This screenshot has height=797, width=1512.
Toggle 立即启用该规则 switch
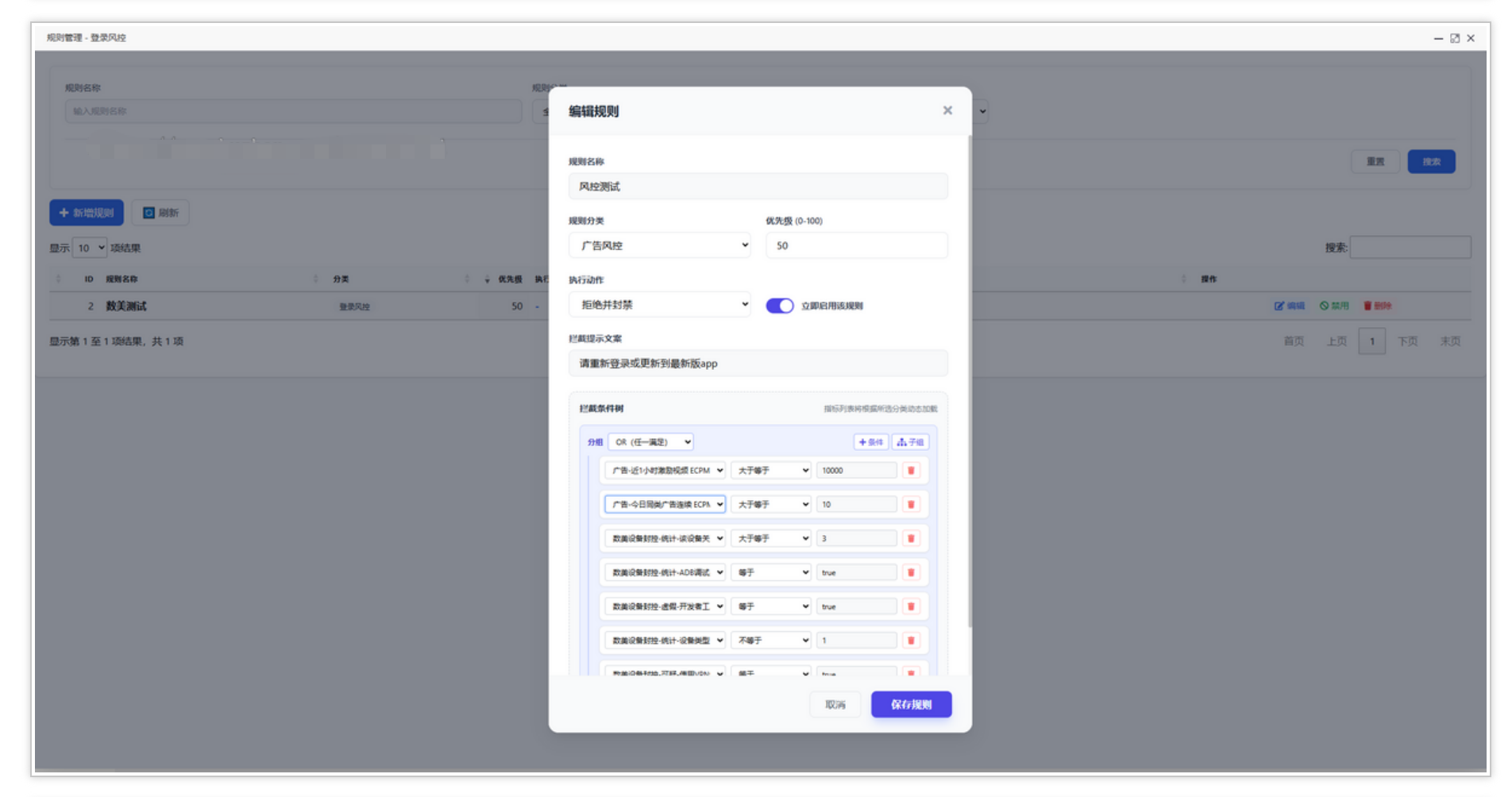779,306
